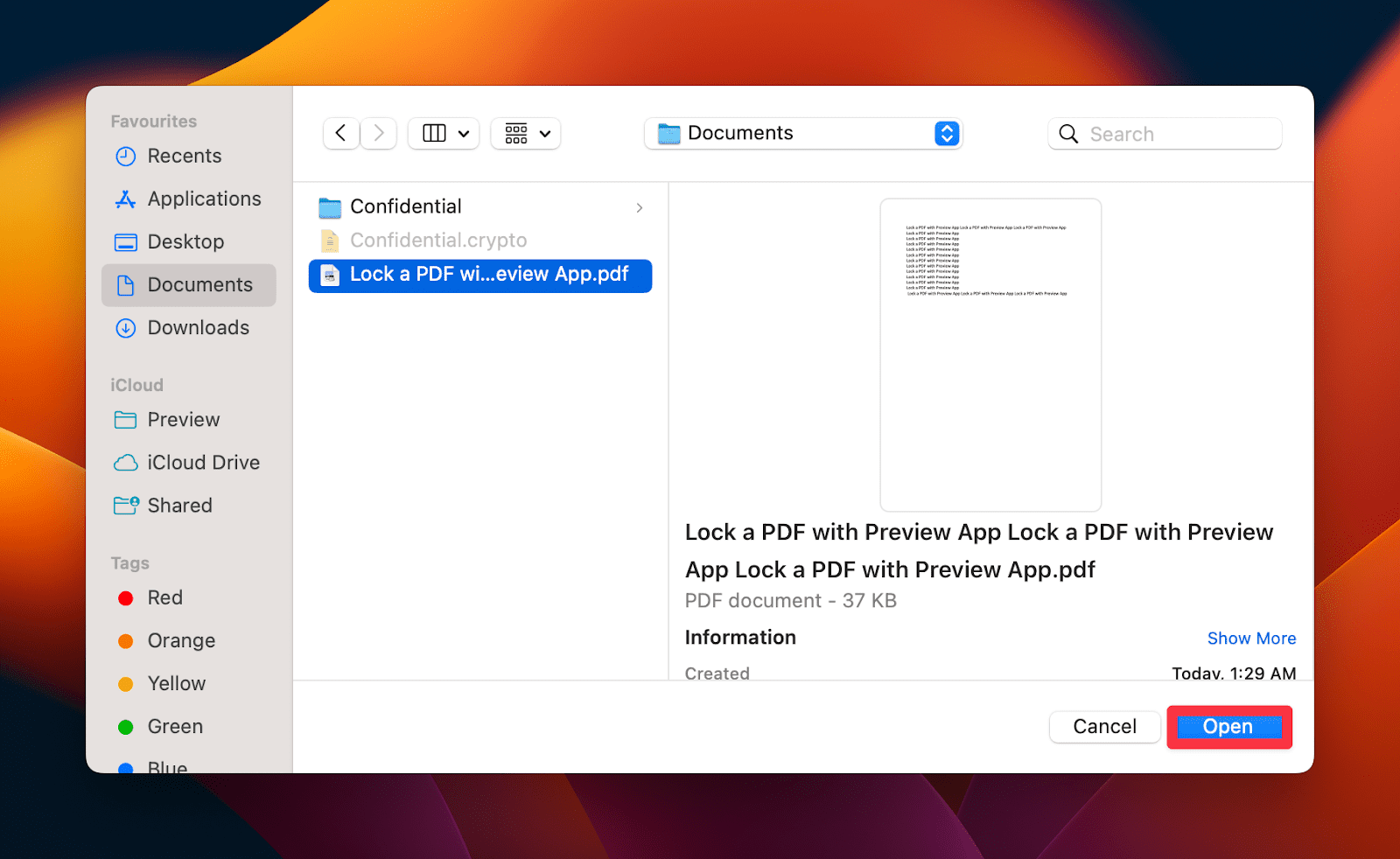Click the blue stepper arrows beside Documents
The image size is (1400, 859).
tap(947, 133)
